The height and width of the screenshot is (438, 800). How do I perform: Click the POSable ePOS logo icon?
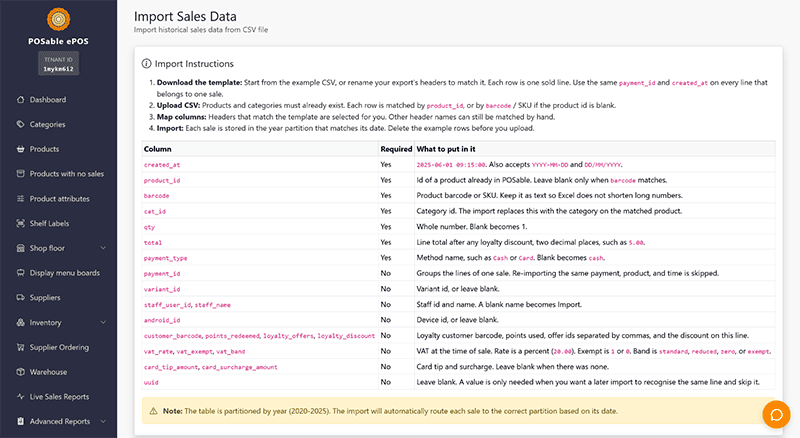pyautogui.click(x=58, y=19)
